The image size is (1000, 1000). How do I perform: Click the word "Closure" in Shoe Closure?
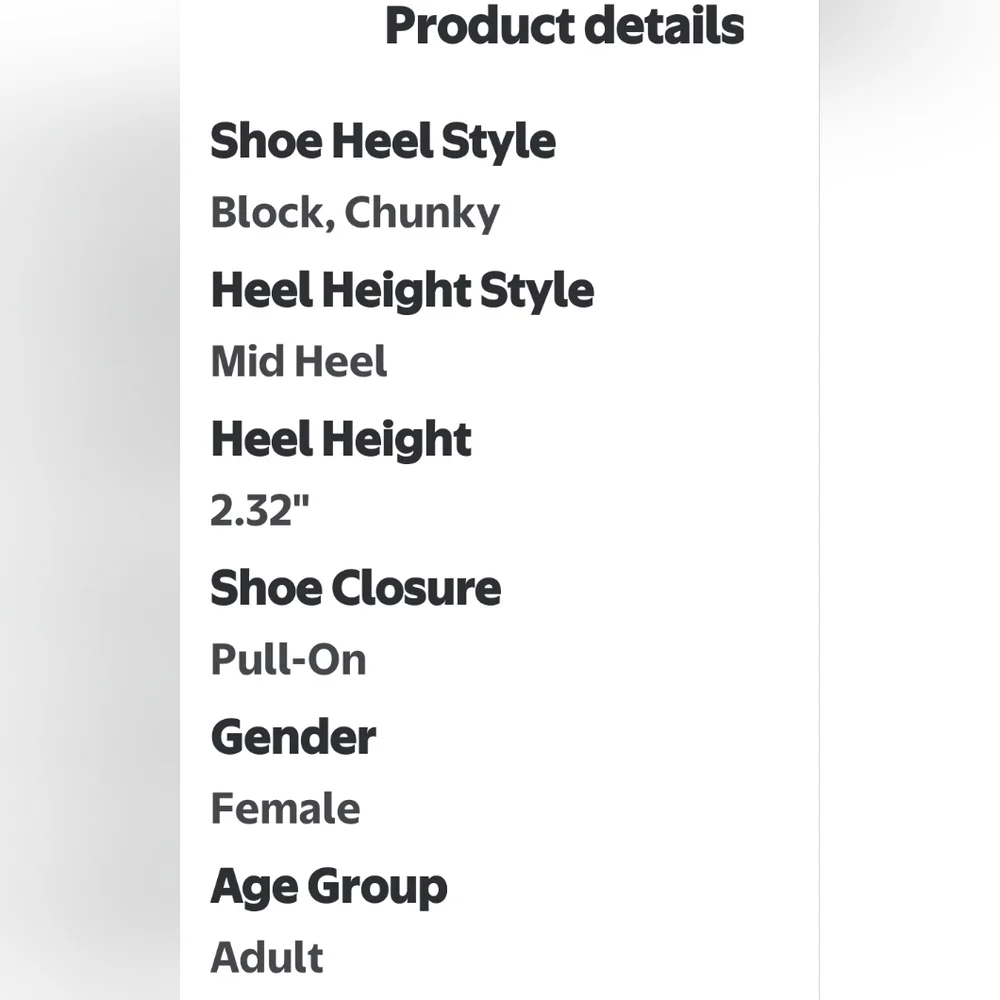point(415,589)
